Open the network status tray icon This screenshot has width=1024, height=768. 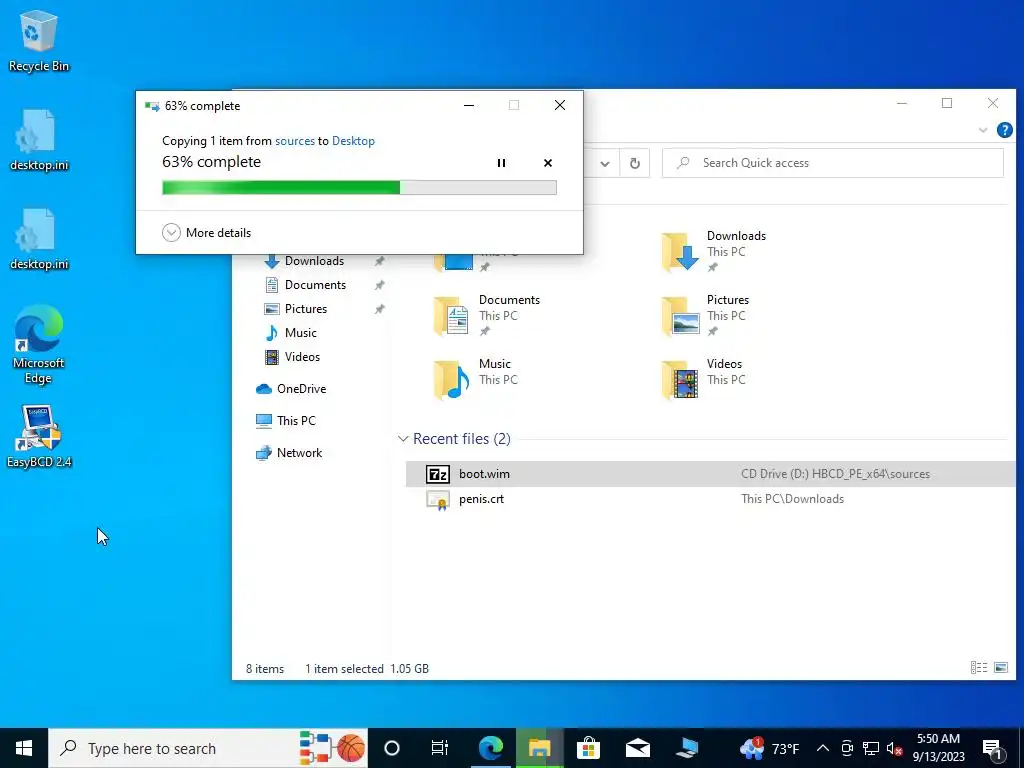click(x=871, y=748)
